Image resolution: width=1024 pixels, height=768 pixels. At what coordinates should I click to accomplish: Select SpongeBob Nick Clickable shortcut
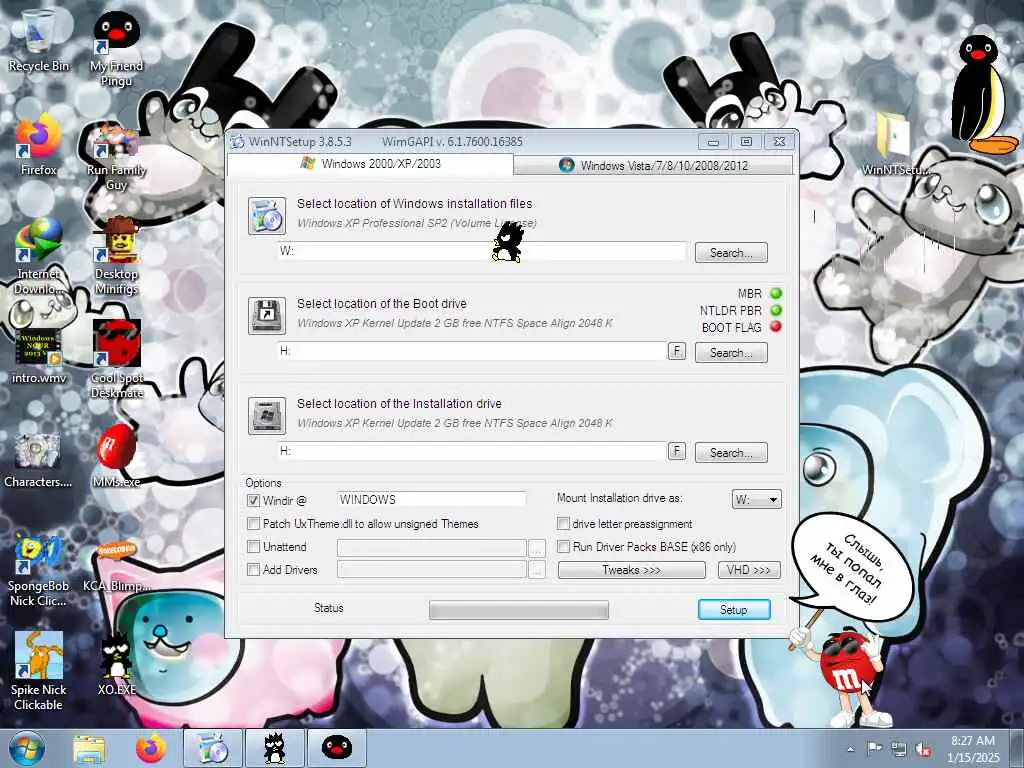click(39, 569)
